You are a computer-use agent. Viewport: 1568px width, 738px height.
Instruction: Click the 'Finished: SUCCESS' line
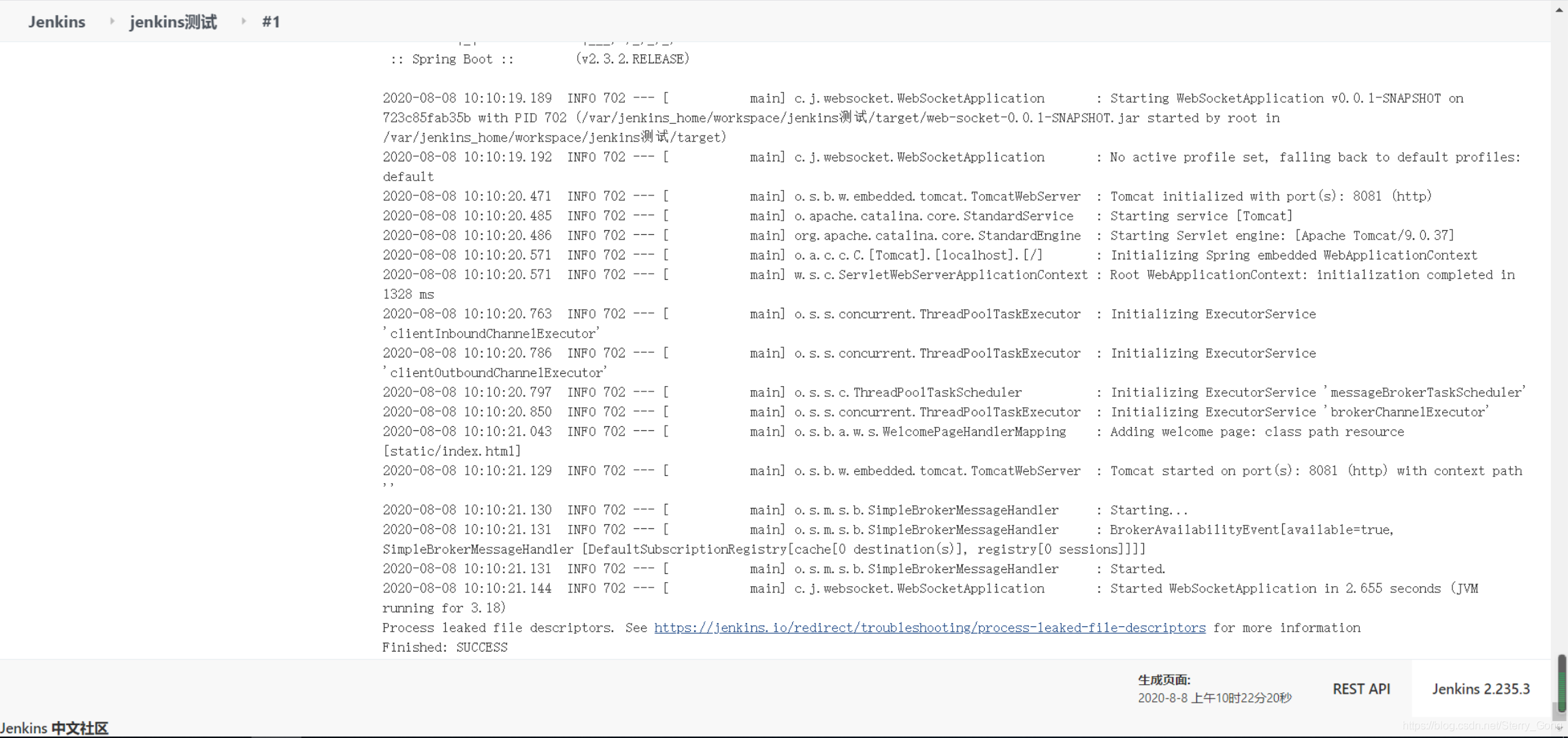tap(445, 647)
